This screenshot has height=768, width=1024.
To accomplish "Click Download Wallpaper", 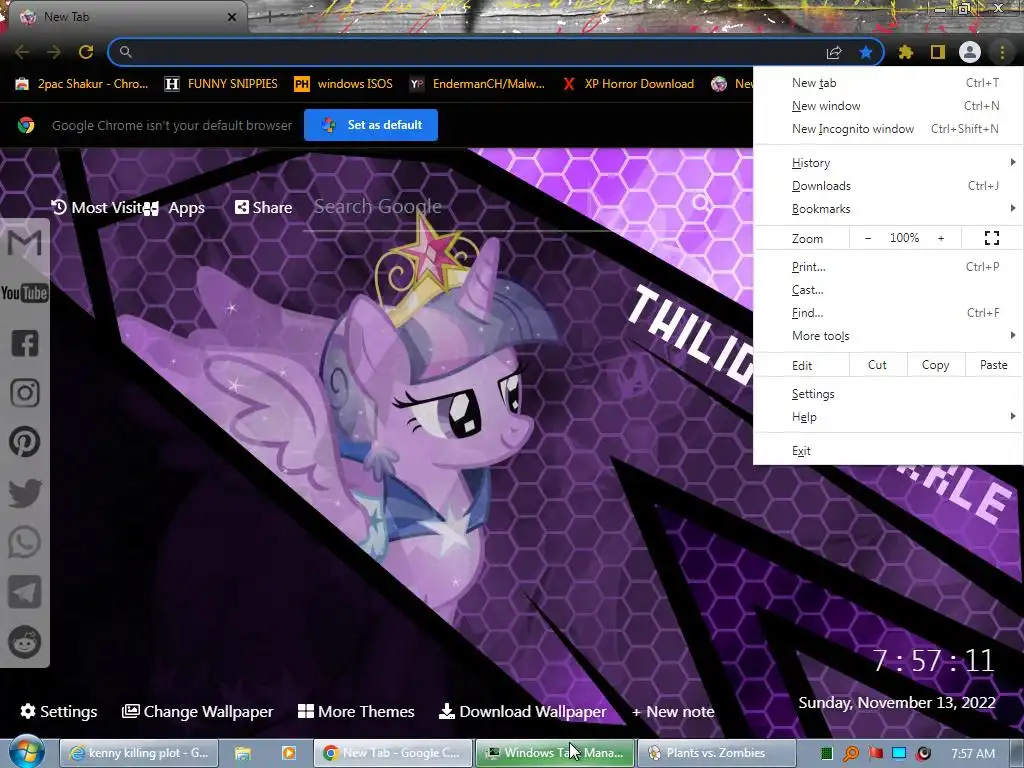I will click(x=522, y=711).
